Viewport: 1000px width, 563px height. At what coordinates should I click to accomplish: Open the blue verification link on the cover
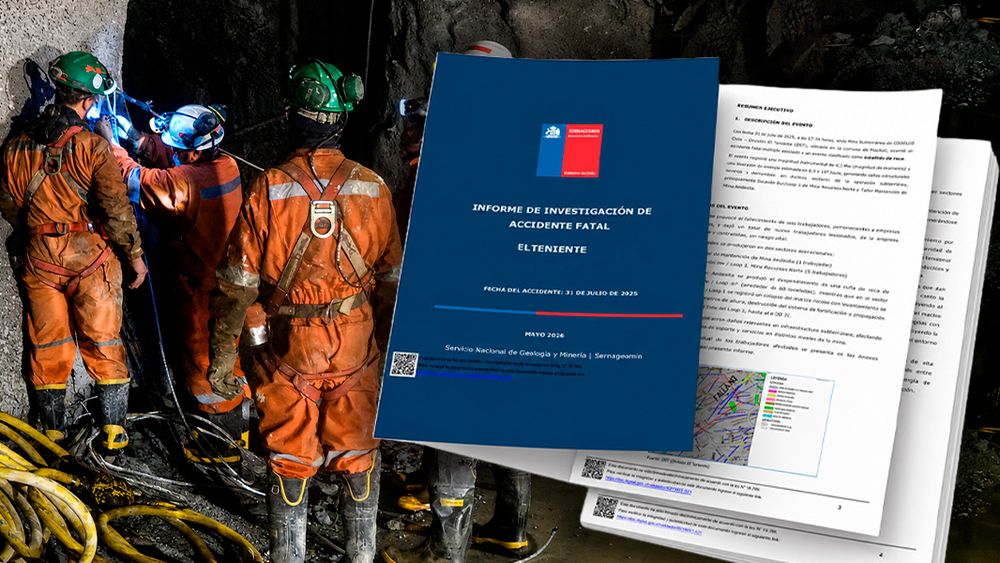pyautogui.click(x=464, y=378)
